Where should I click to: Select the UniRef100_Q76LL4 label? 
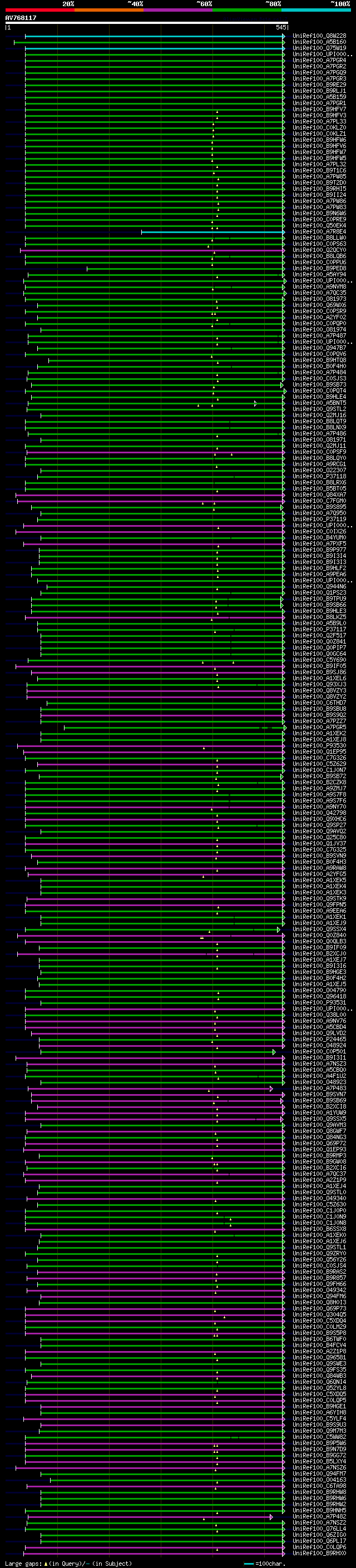[319, 1529]
